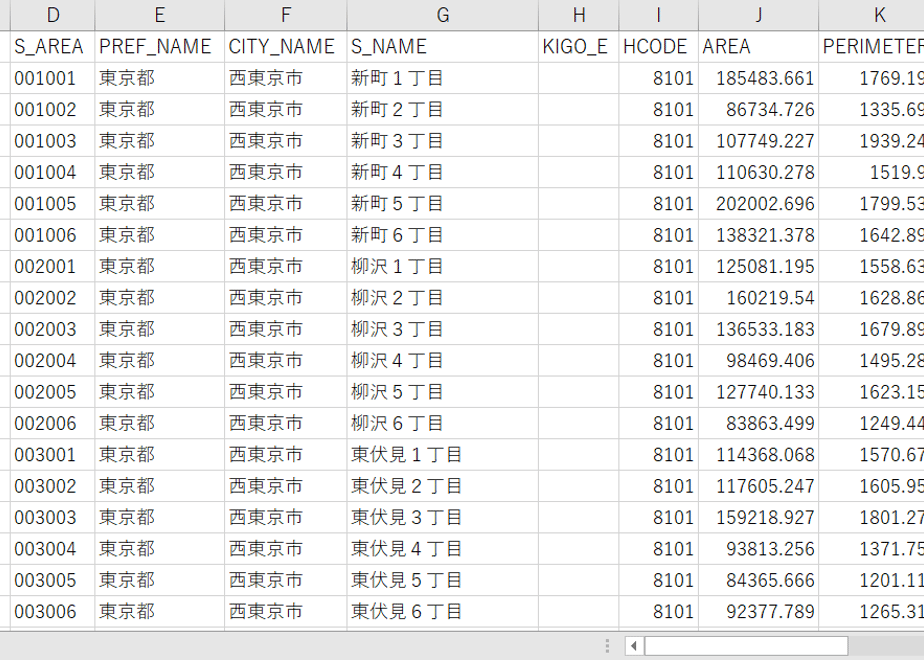Click the horizontal scrollbar left arrow

coord(634,646)
